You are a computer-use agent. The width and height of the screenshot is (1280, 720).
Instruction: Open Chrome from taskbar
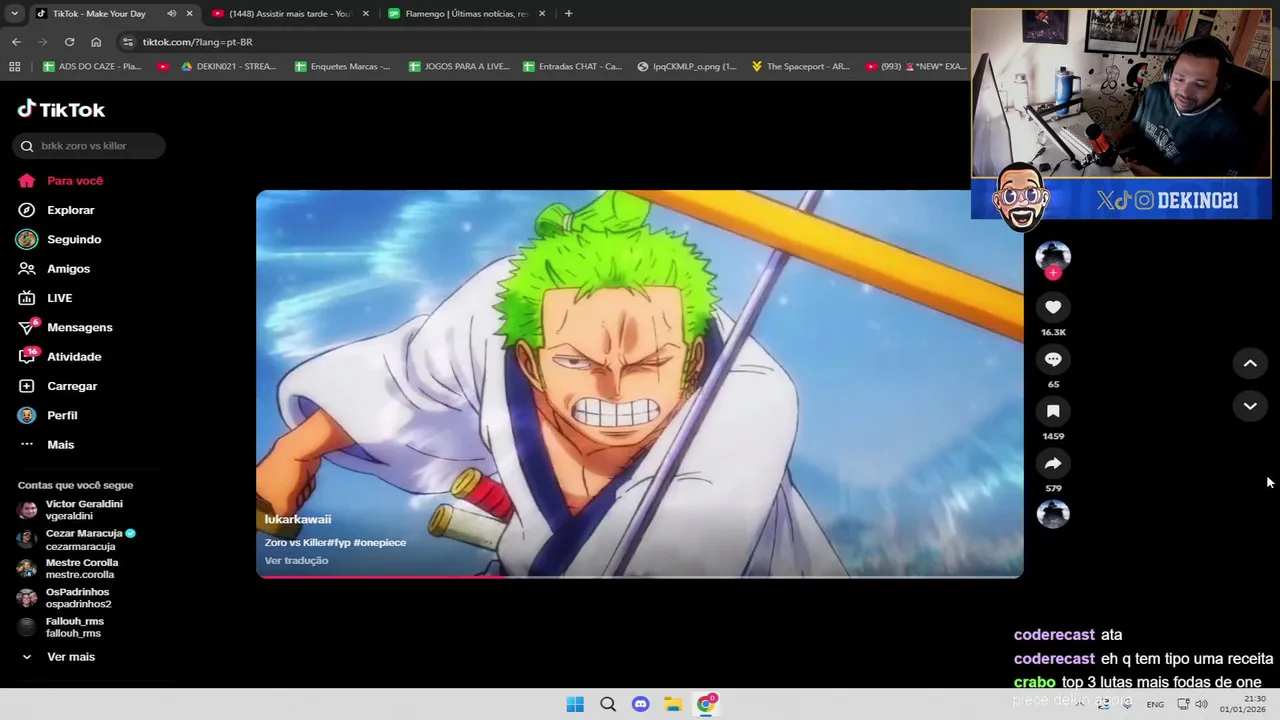706,704
